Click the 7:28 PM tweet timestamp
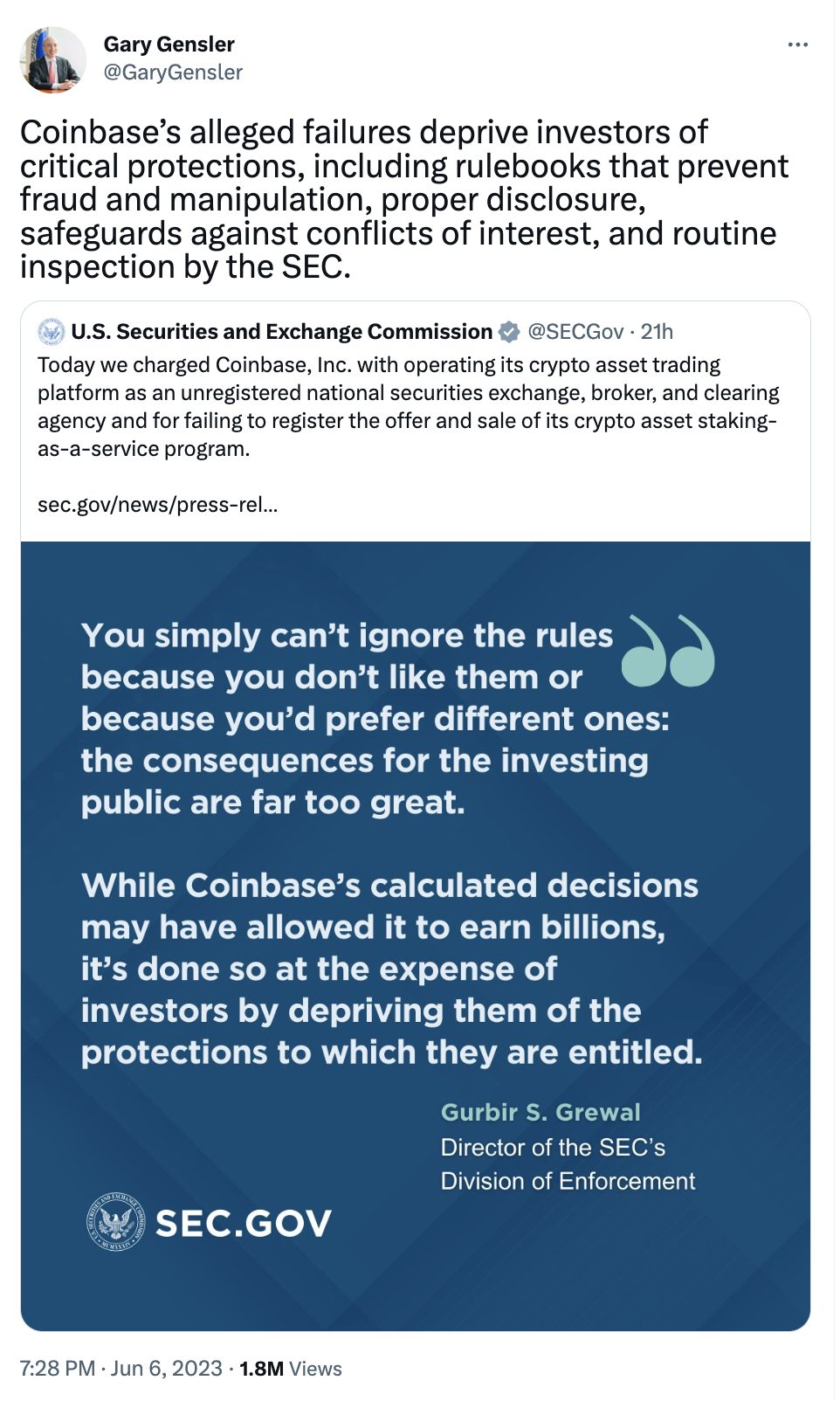 point(57,1369)
